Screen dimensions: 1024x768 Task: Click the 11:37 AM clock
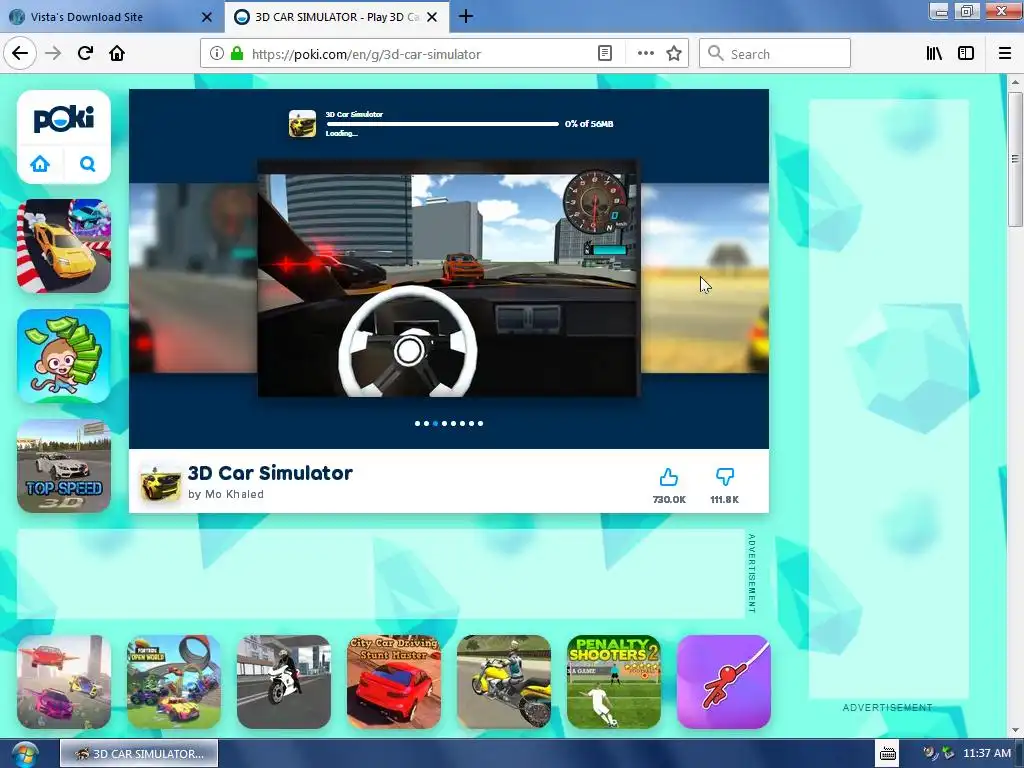pyautogui.click(x=987, y=754)
